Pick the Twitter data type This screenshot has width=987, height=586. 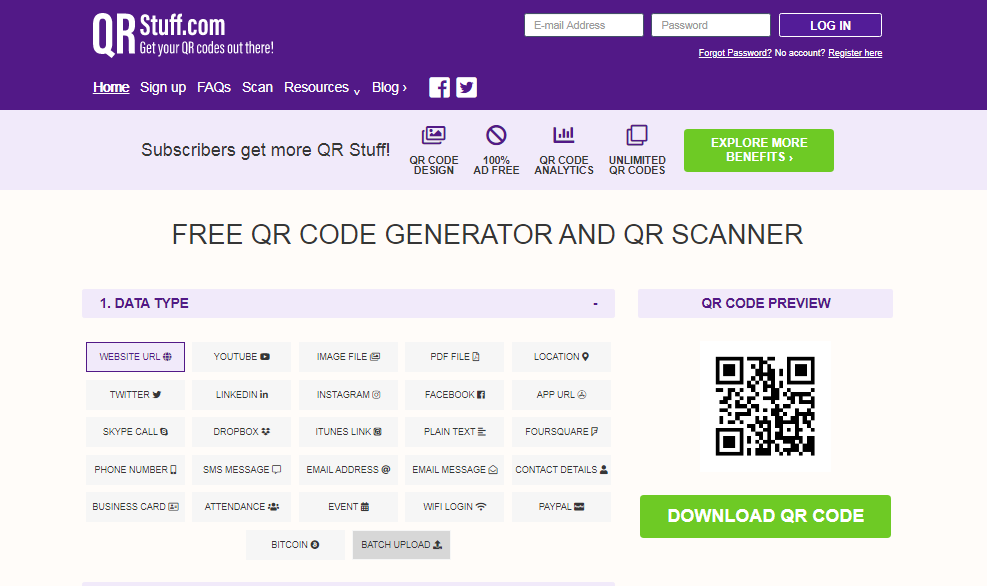coord(135,395)
